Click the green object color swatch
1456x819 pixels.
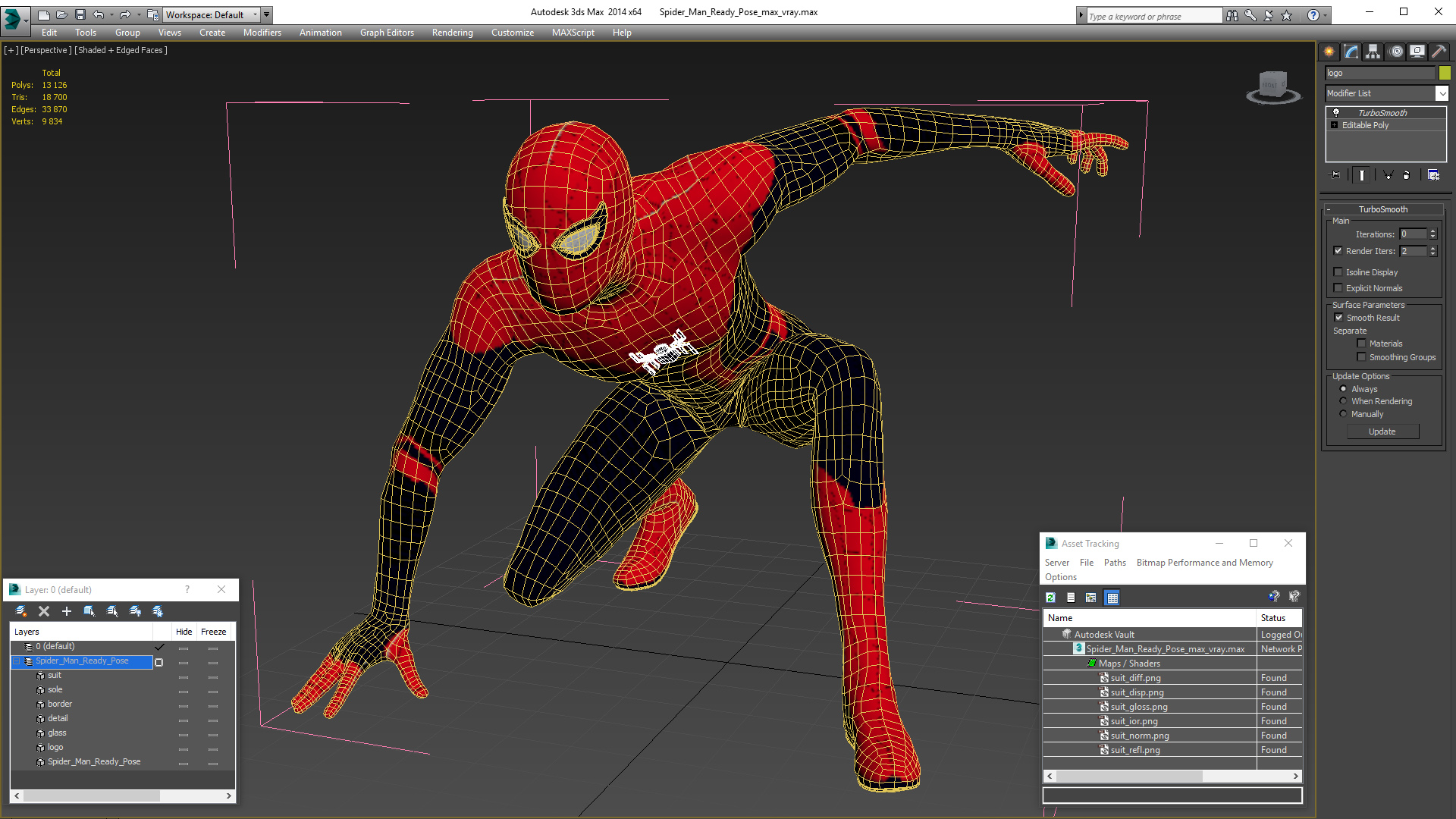[1445, 73]
